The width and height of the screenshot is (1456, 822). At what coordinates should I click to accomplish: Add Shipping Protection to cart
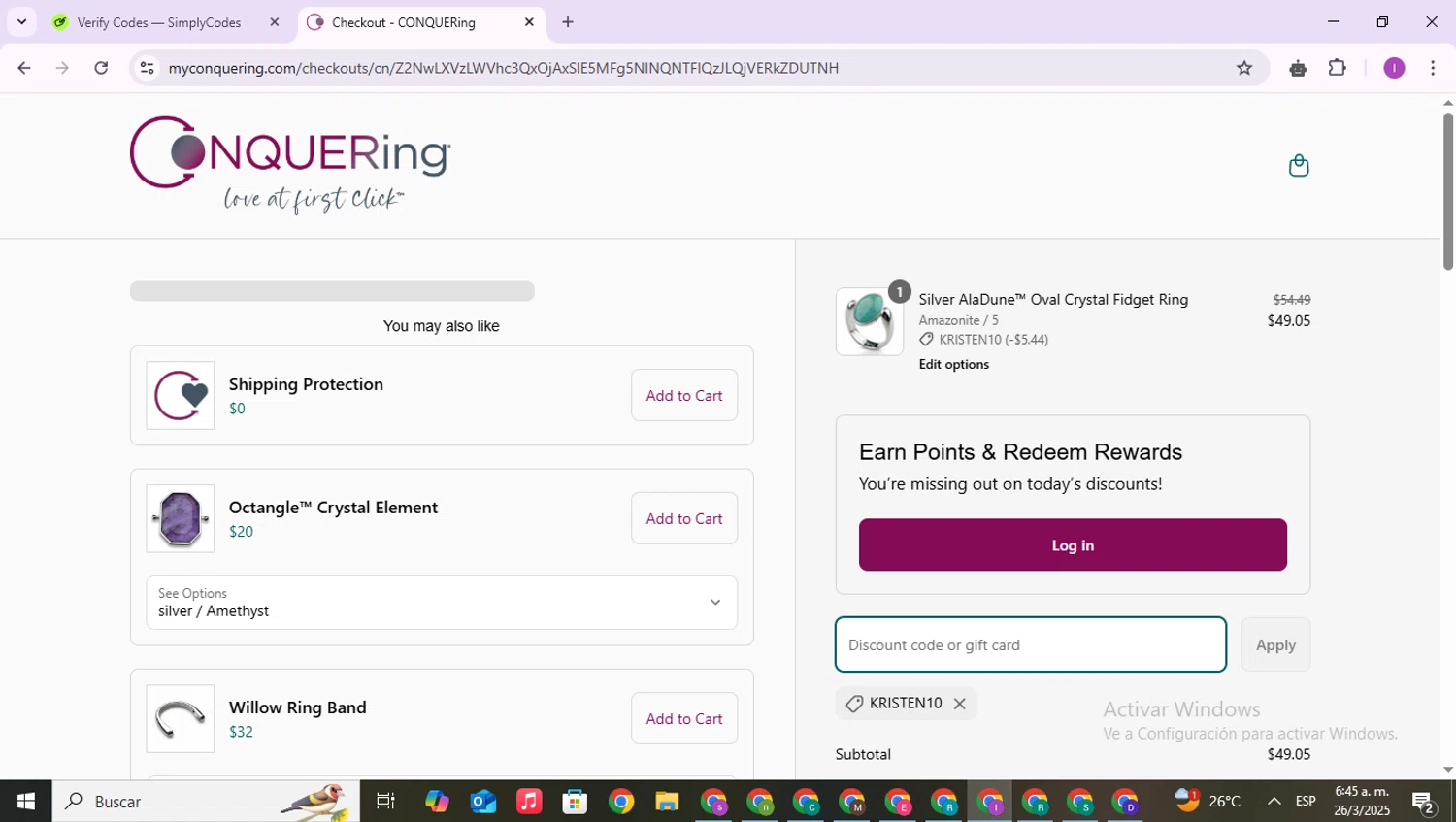(x=684, y=395)
